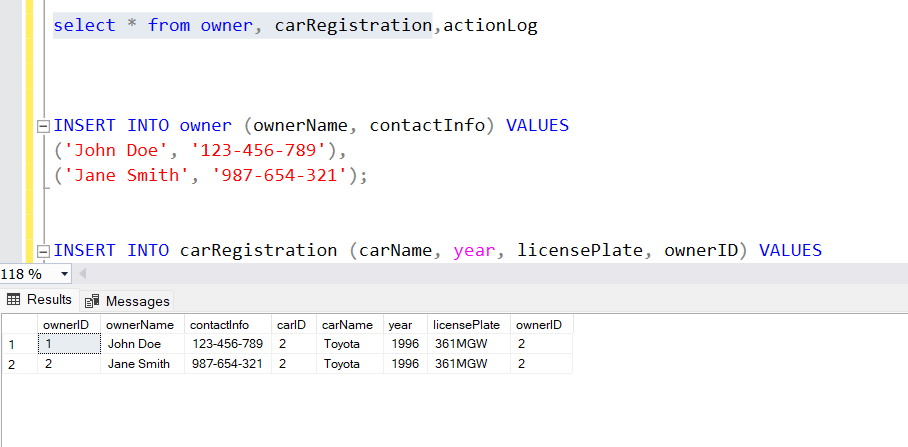
Task: Select all results via top-left grid corner
Action: pos(20,325)
